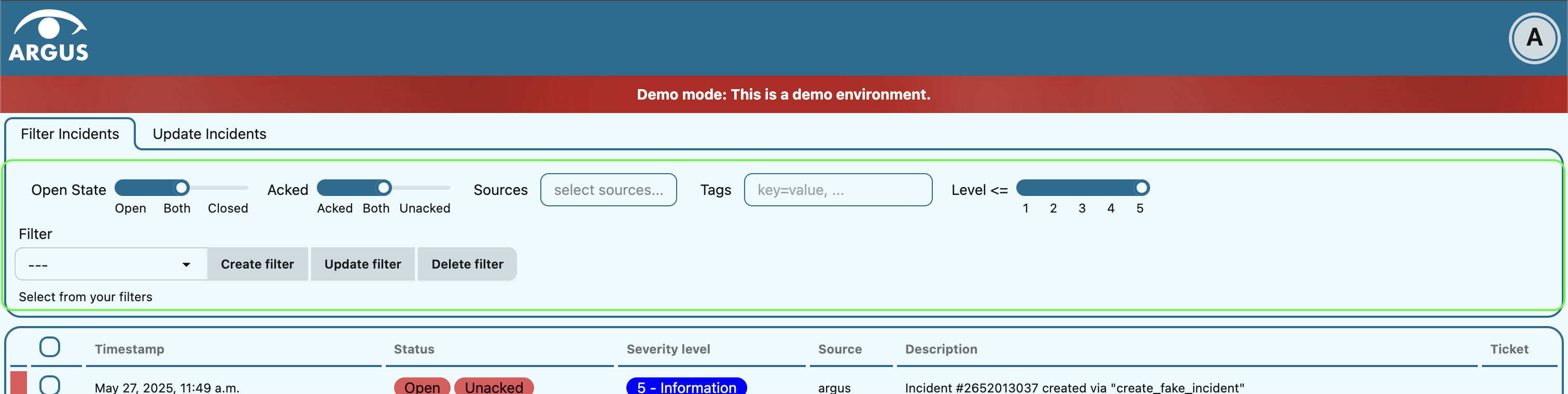Click the Description column header
This screenshot has width=1568, height=394.
coord(941,349)
